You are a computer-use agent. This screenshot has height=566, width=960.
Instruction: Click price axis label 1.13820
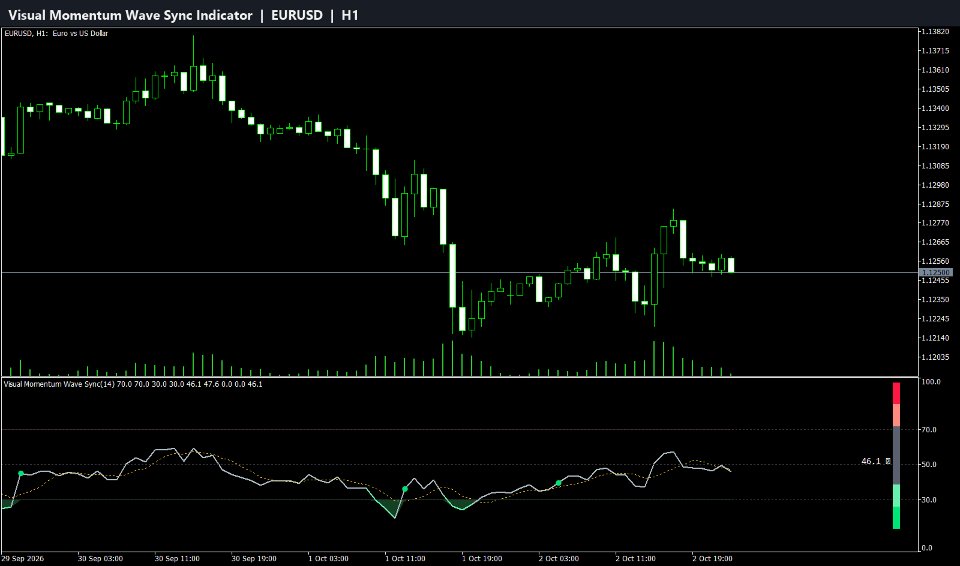(x=935, y=32)
